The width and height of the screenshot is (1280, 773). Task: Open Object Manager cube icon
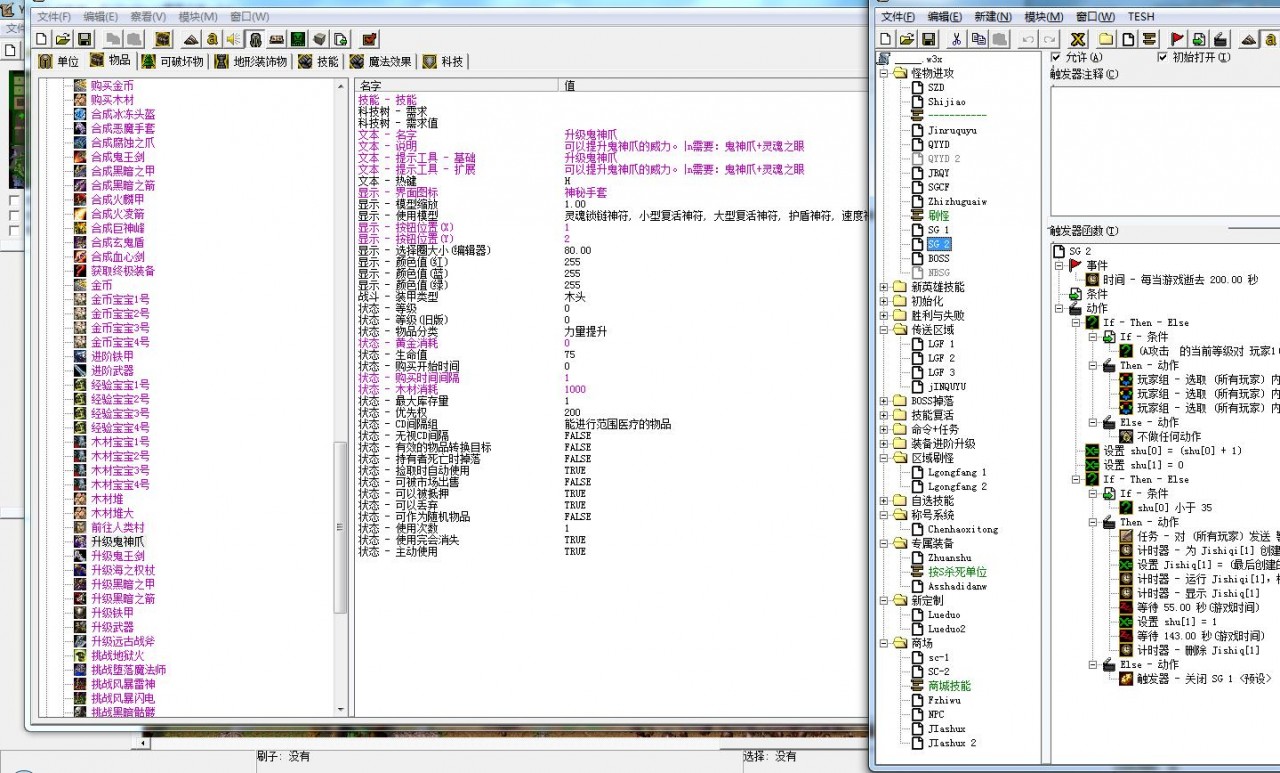point(319,39)
